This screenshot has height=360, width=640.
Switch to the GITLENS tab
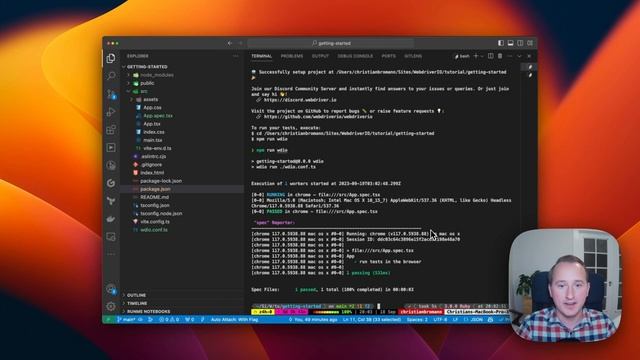click(x=413, y=56)
